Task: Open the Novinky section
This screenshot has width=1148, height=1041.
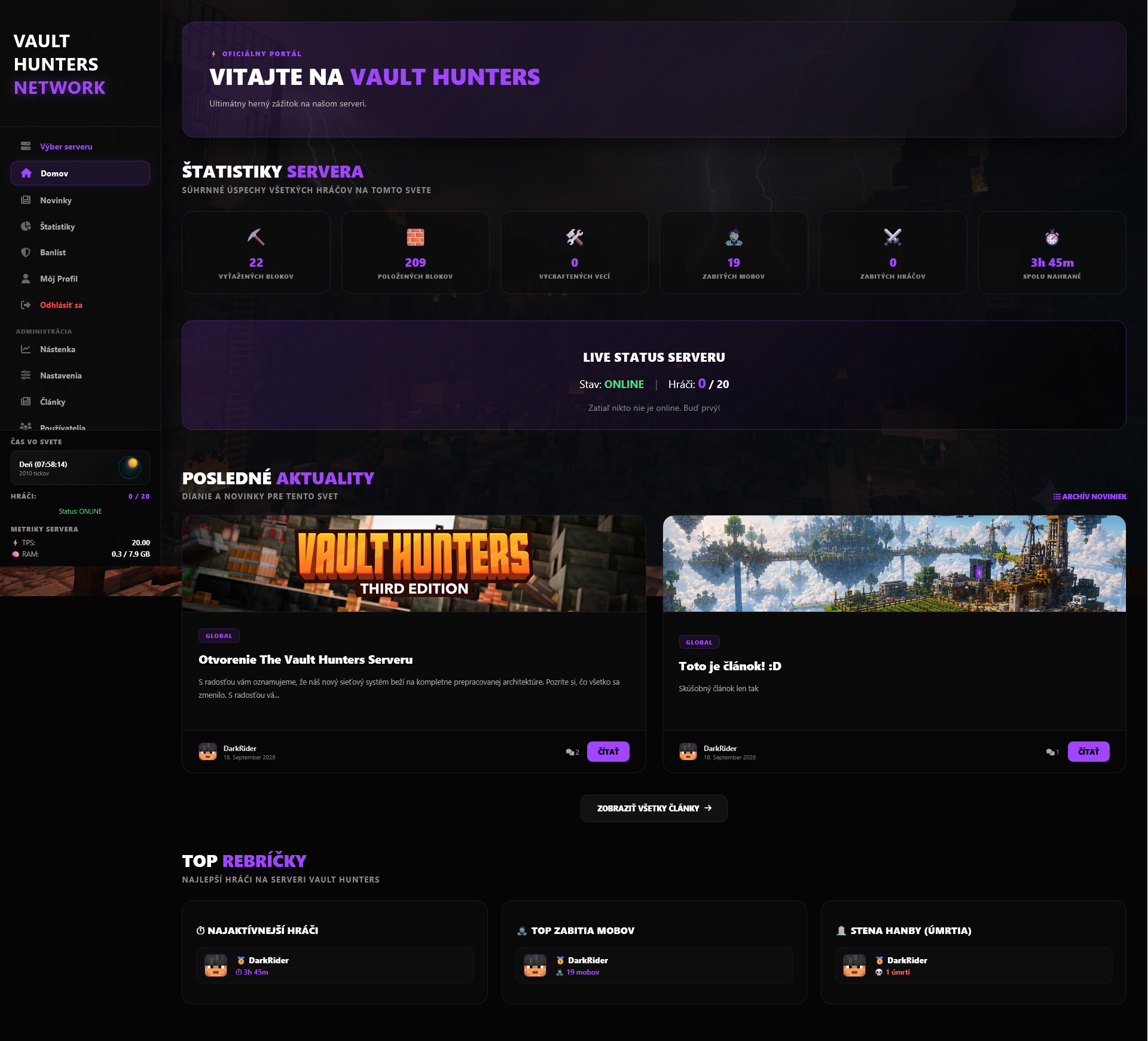Action: click(x=80, y=200)
